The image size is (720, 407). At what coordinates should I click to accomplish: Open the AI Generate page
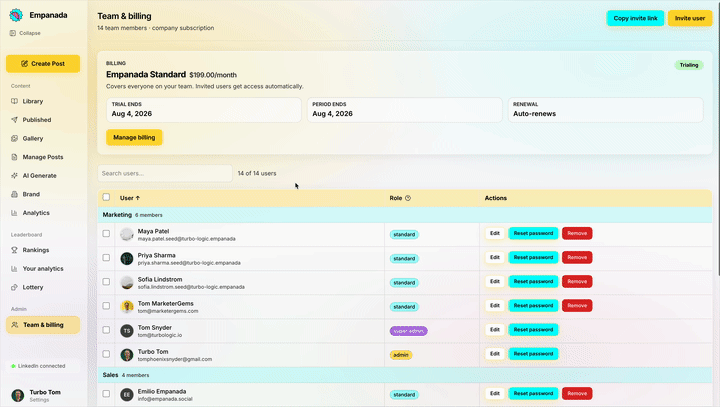point(43,175)
